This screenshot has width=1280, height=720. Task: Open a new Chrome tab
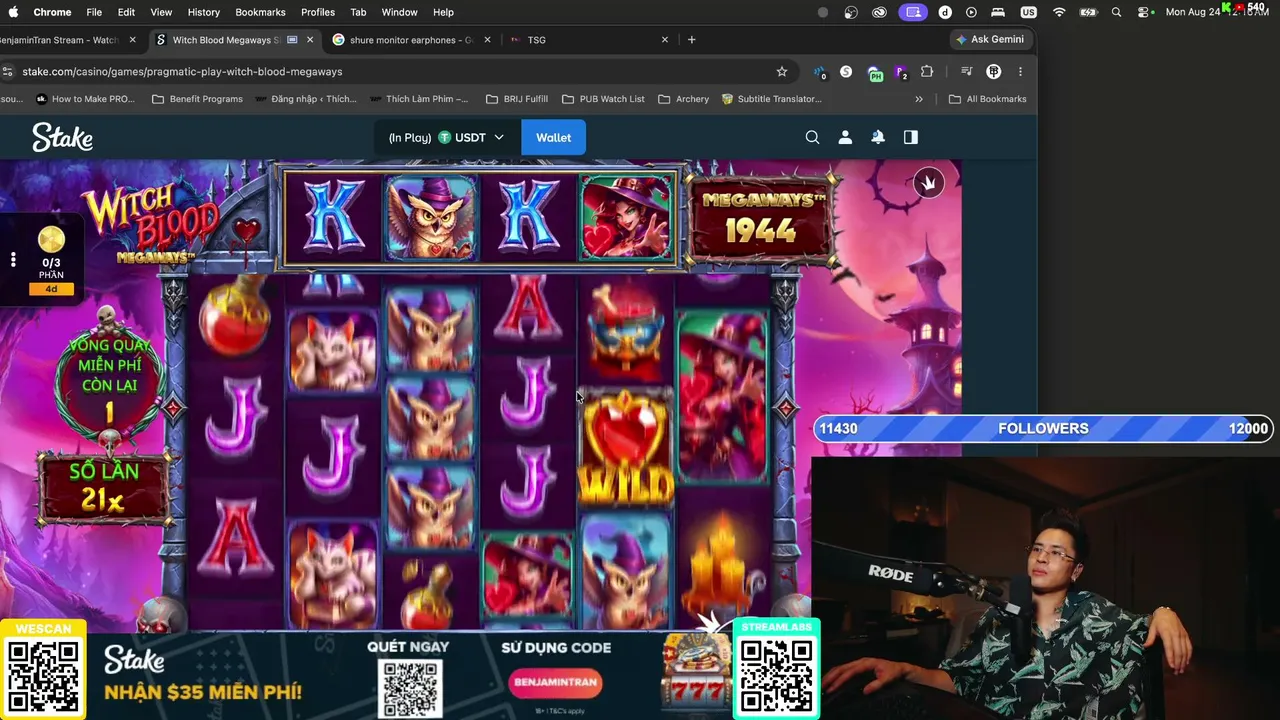691,40
